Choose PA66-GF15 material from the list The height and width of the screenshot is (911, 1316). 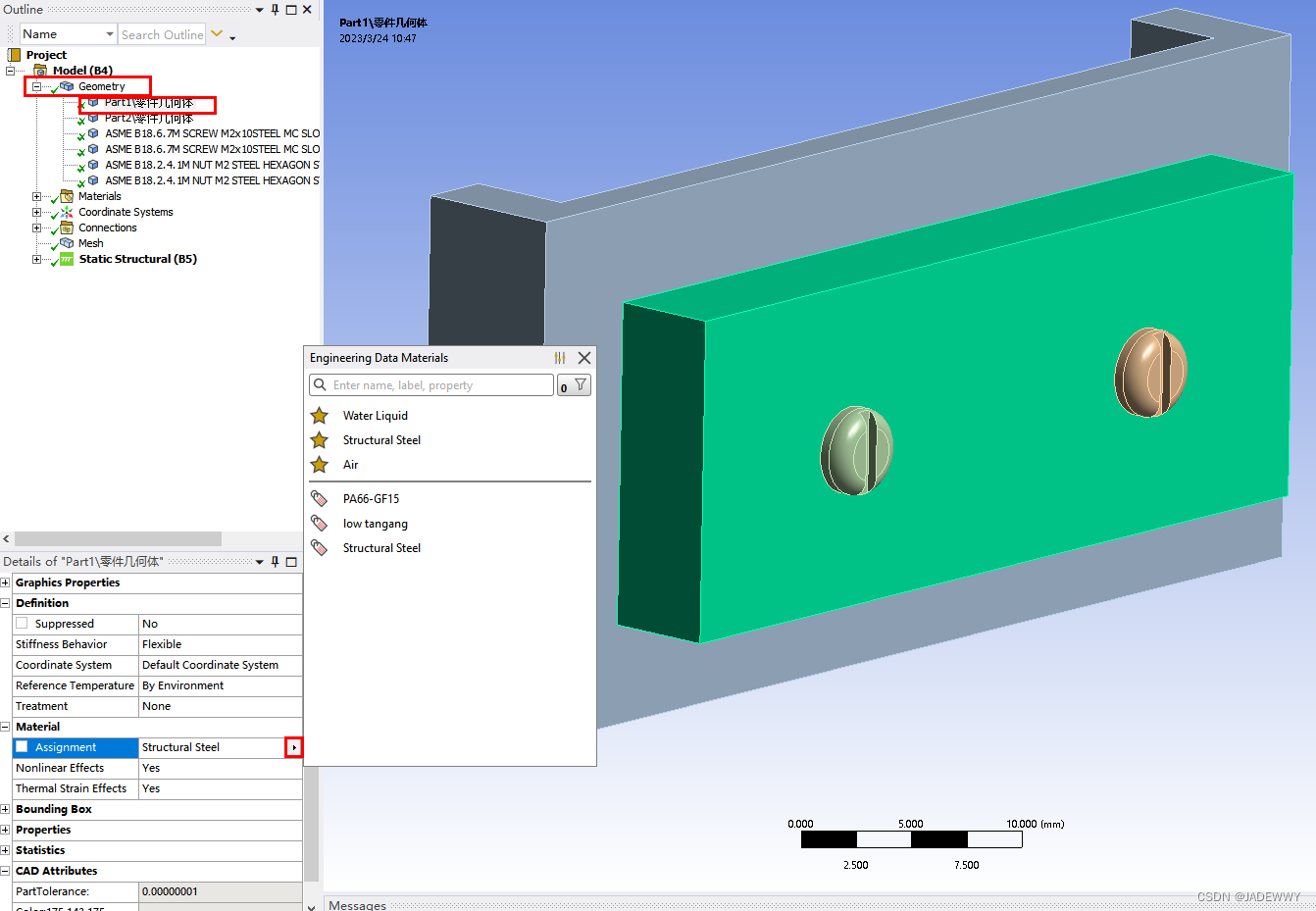coord(370,498)
